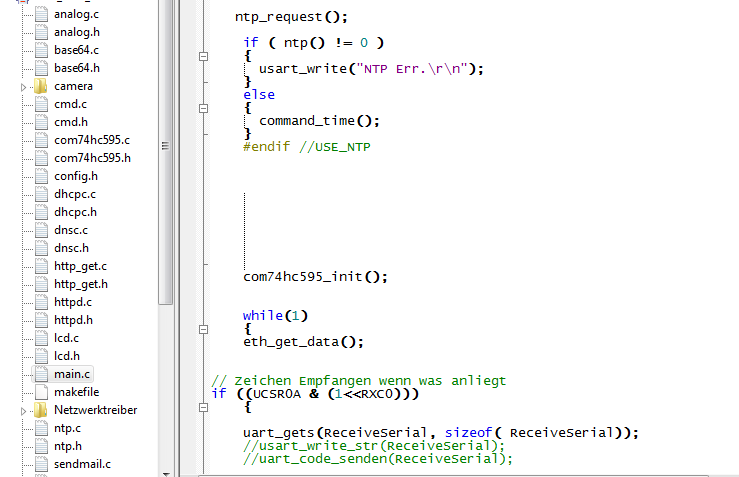739x477 pixels.
Task: Expand the camera folder
Action: coord(23,87)
